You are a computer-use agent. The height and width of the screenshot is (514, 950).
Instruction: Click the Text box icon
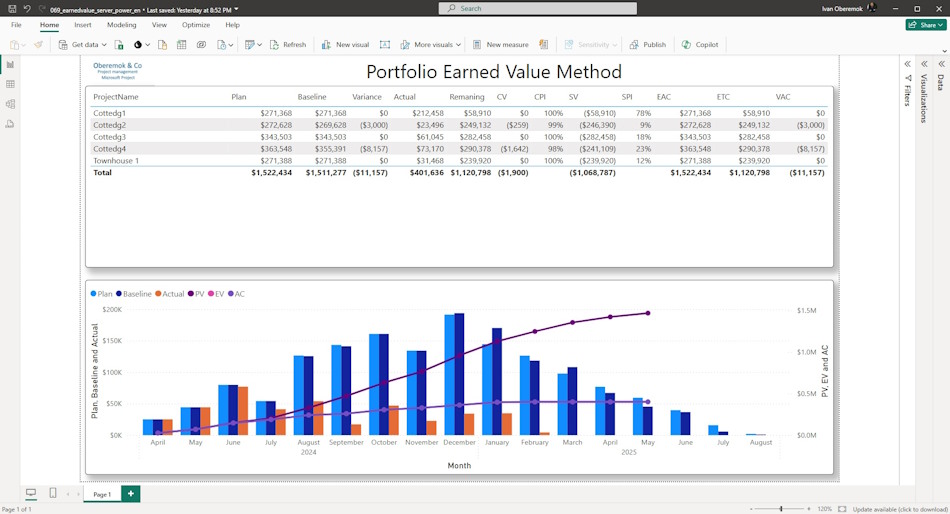click(385, 44)
